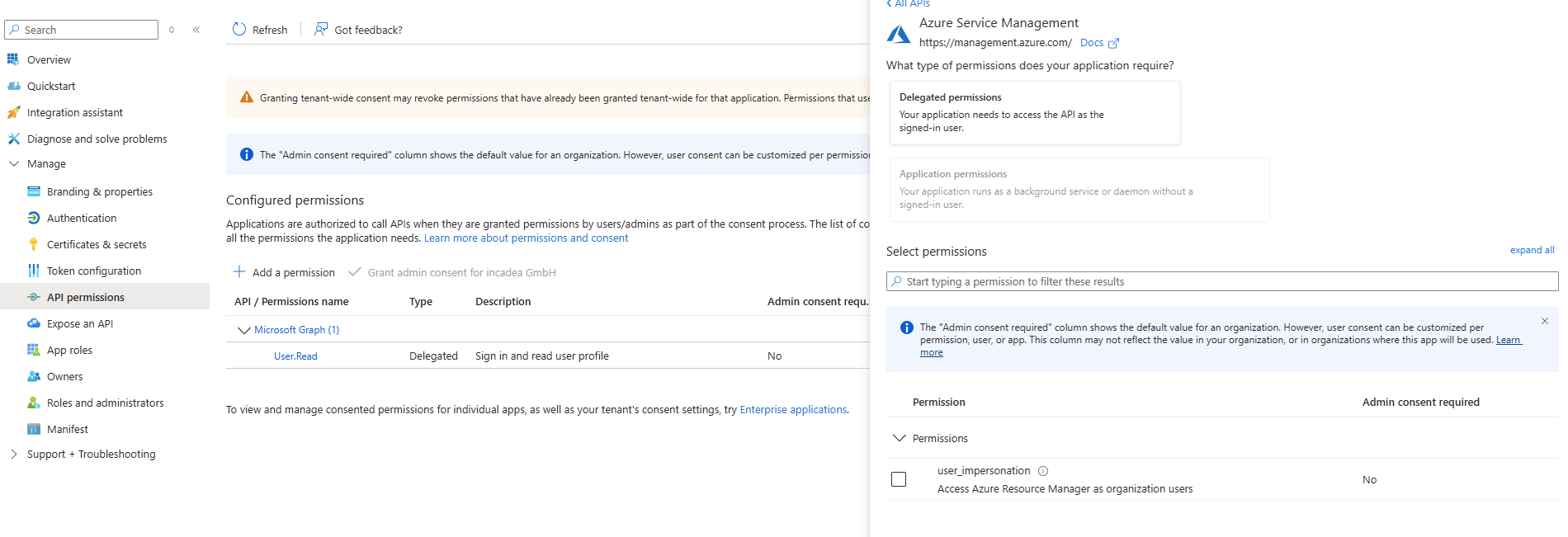1568x537 pixels.
Task: Collapse the Permissions group chevron
Action: (900, 438)
